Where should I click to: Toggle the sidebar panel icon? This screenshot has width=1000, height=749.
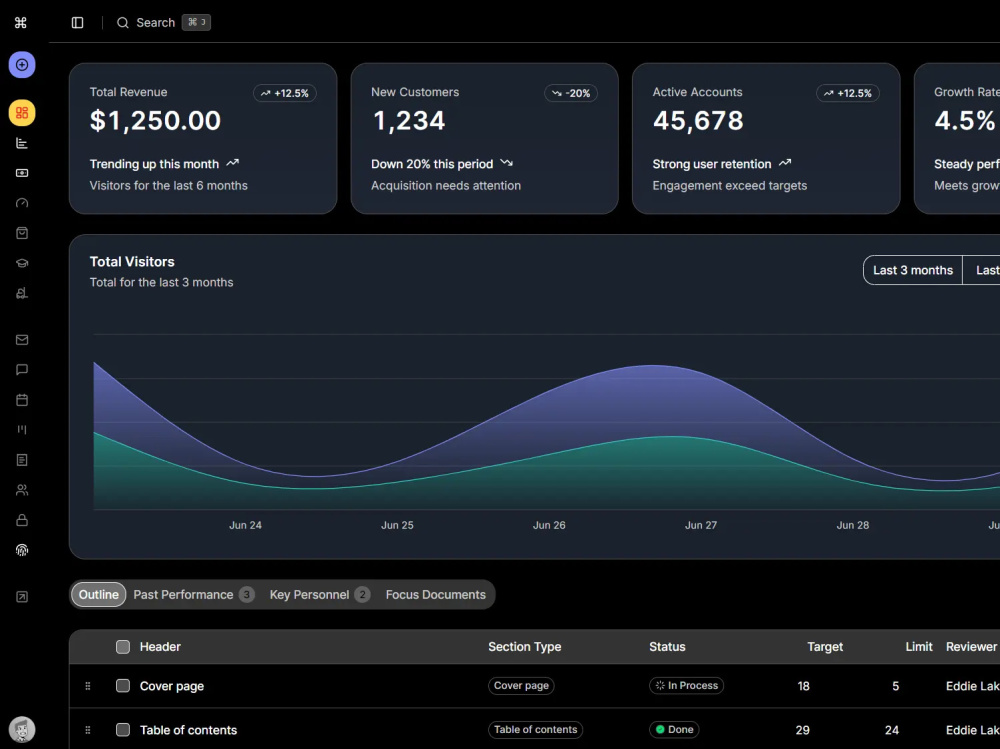[77, 23]
